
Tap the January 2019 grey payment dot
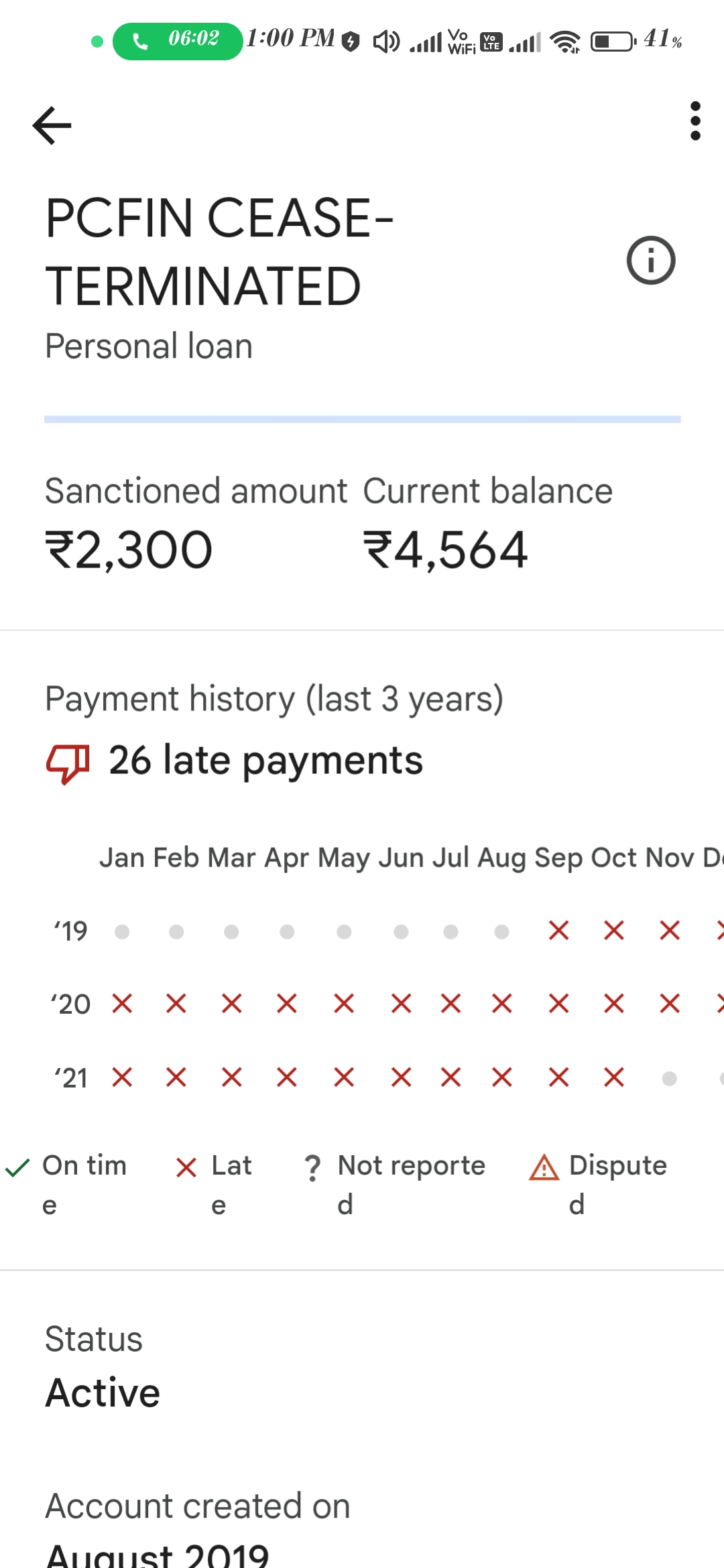point(122,931)
